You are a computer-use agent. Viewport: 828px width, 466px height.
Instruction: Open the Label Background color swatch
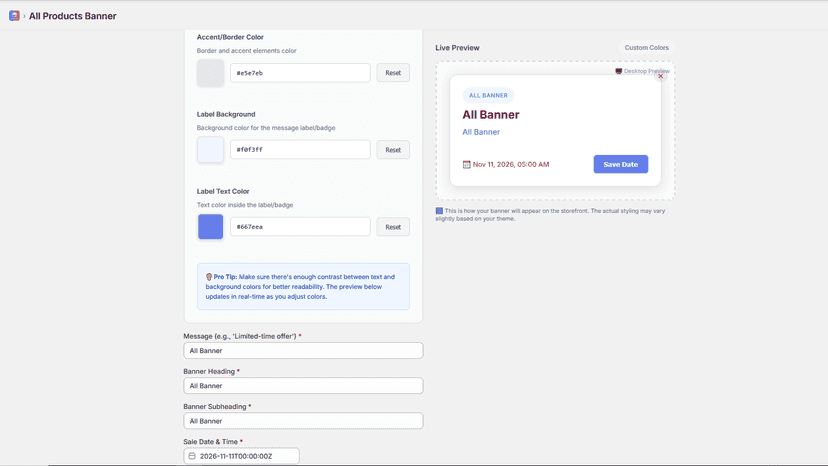tap(210, 150)
